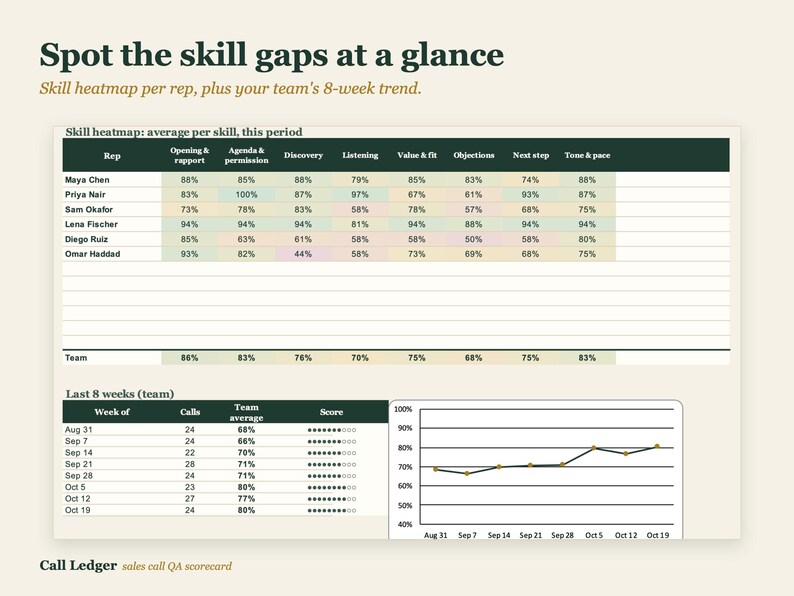Click the Oct 5 data point on chart
This screenshot has width=794, height=596.
click(x=594, y=448)
